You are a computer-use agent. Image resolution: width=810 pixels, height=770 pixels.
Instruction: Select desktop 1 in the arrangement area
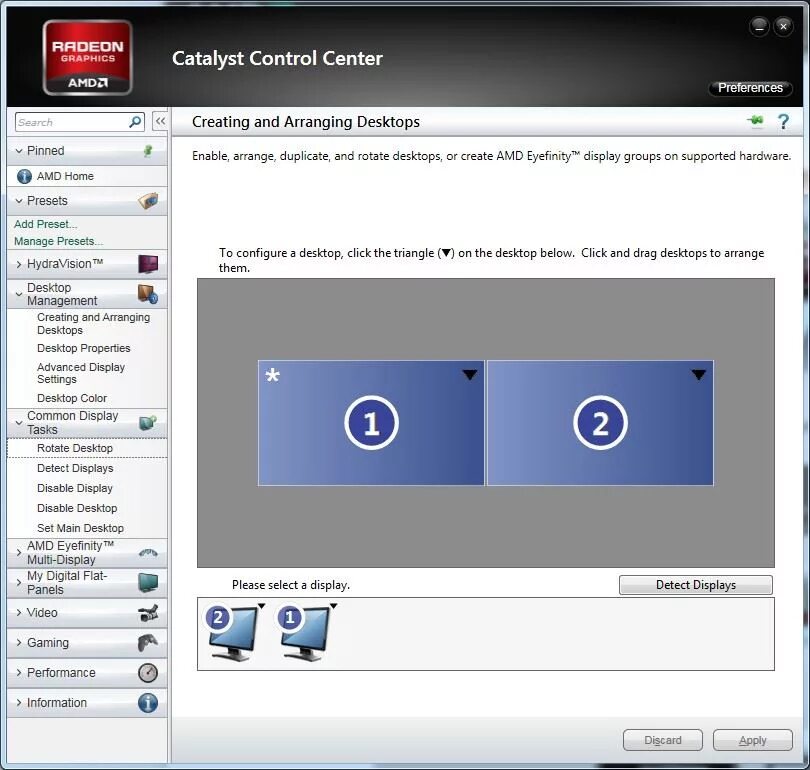371,423
